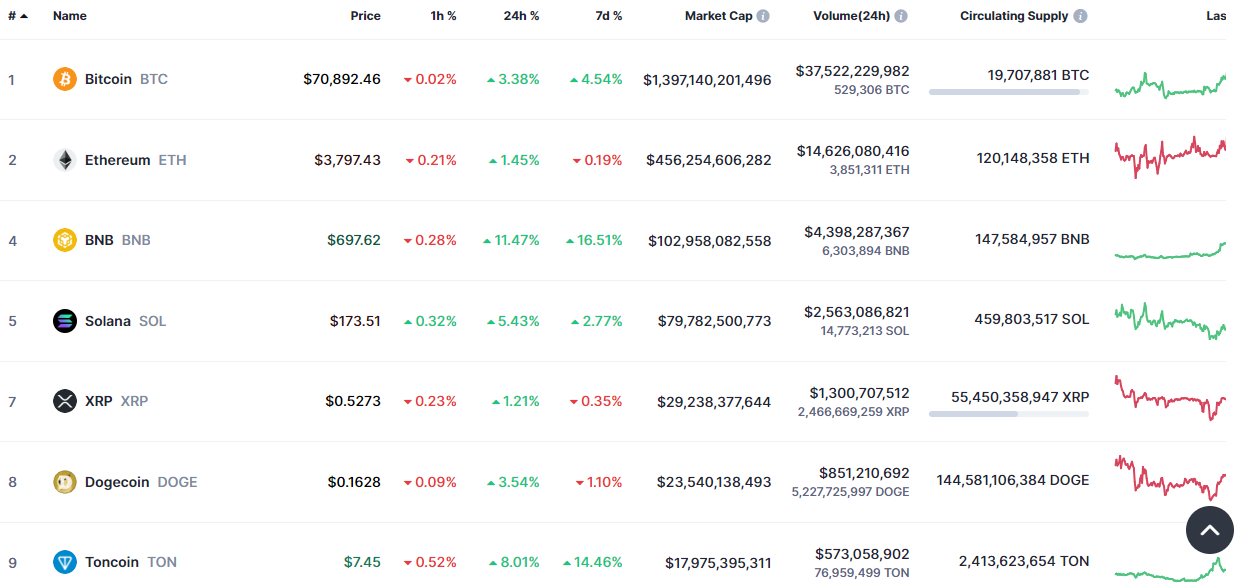Sort by rank number column header
This screenshot has height=588, width=1234.
[18, 16]
